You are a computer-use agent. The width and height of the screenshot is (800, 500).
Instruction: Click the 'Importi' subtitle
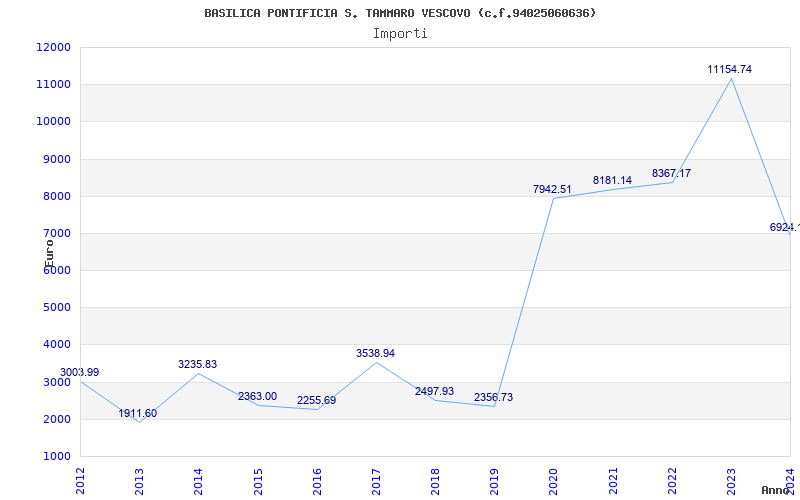click(x=400, y=34)
